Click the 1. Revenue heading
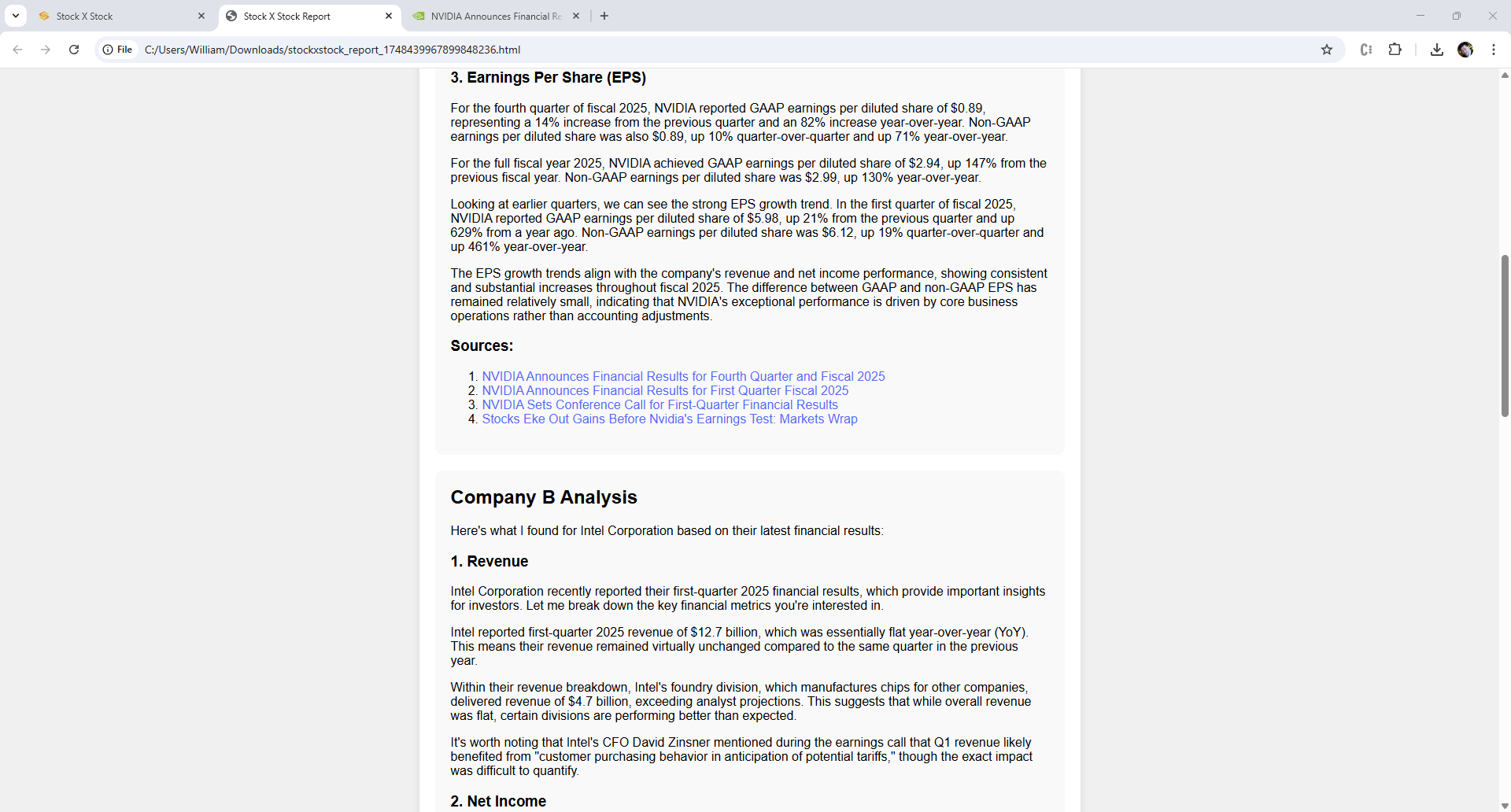1511x812 pixels. tap(490, 561)
